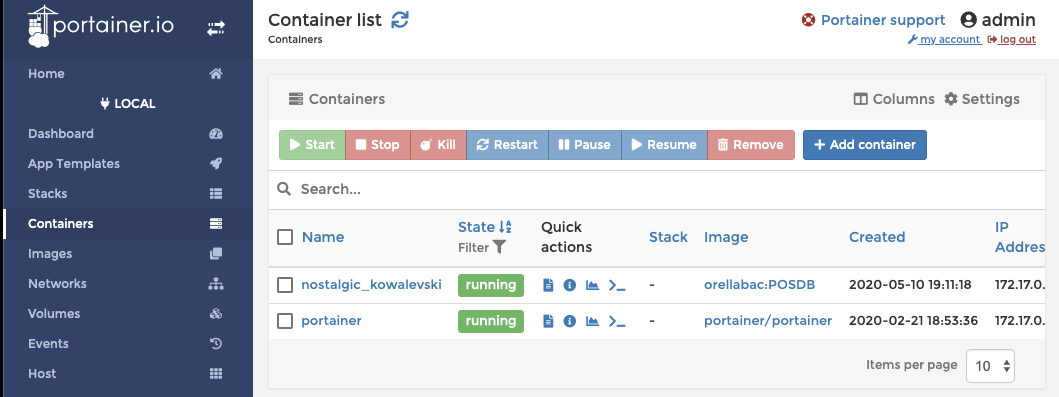This screenshot has height=397, width=1059.
Task: Open the Items per page dropdown
Action: coord(990,366)
